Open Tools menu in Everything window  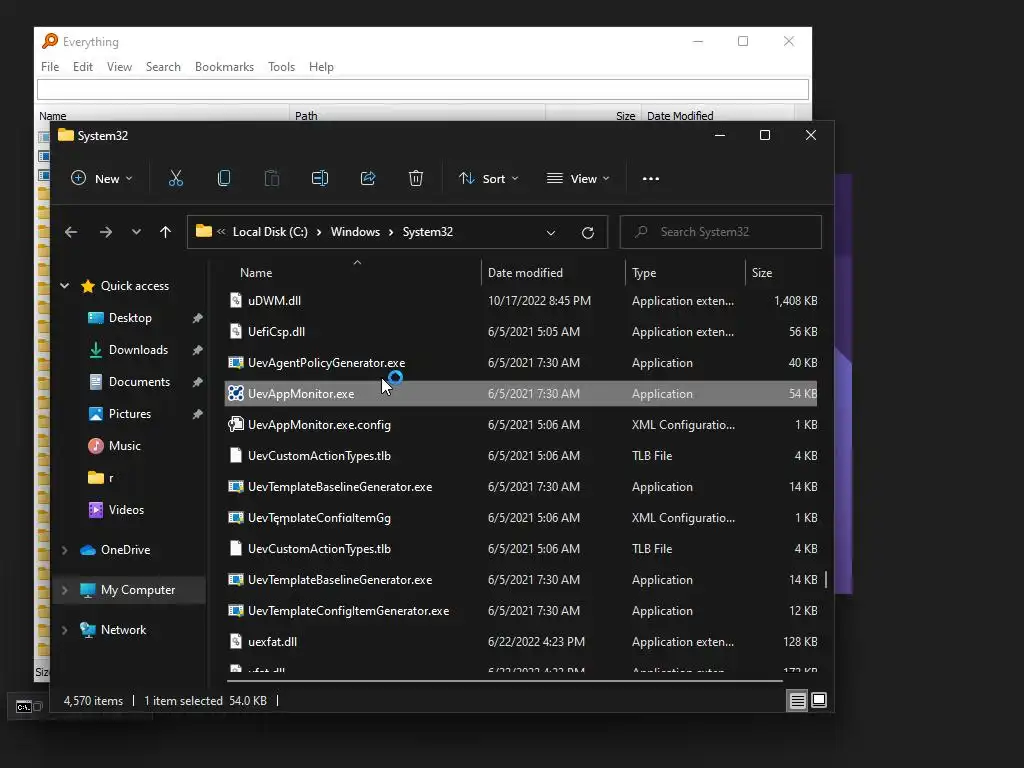tap(281, 67)
